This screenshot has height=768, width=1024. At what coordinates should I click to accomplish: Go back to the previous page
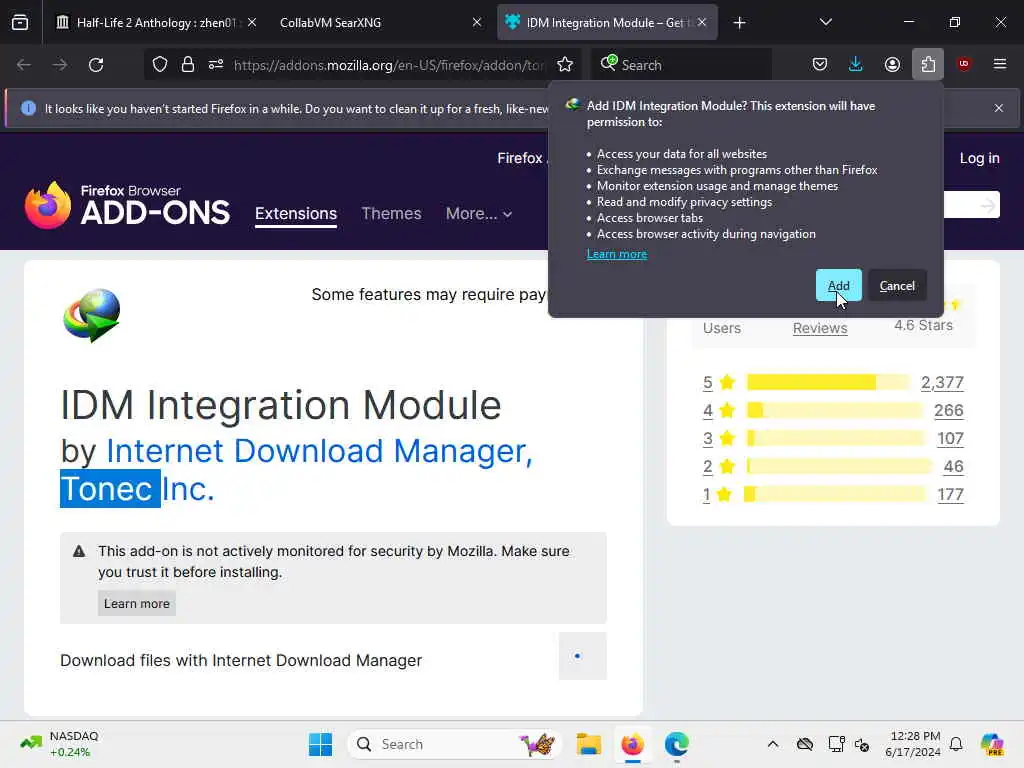coord(24,65)
